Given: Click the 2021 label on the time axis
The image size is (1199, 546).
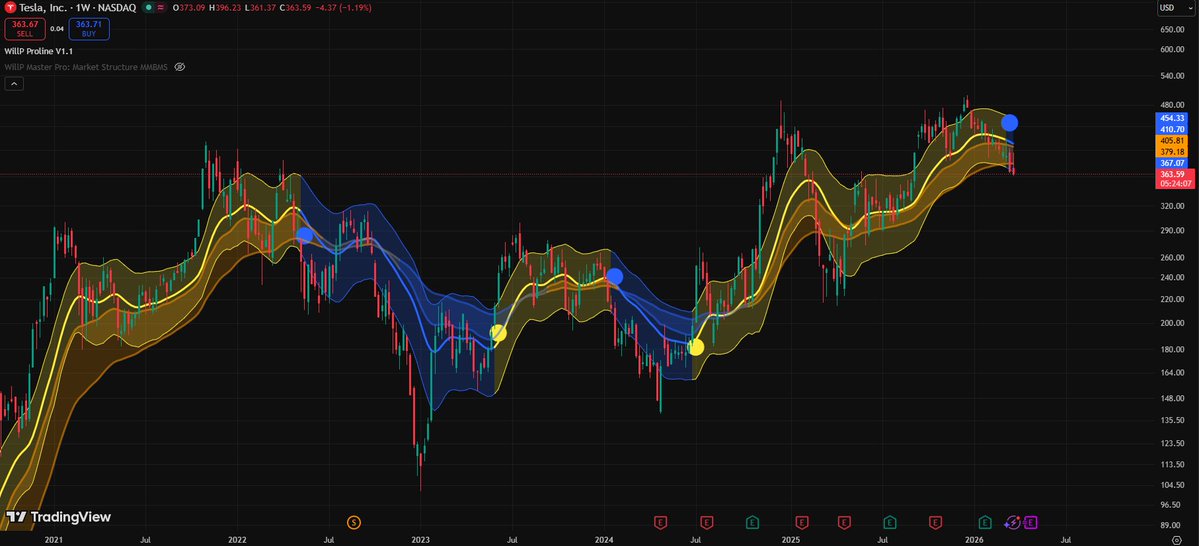Looking at the screenshot, I should (x=53, y=540).
